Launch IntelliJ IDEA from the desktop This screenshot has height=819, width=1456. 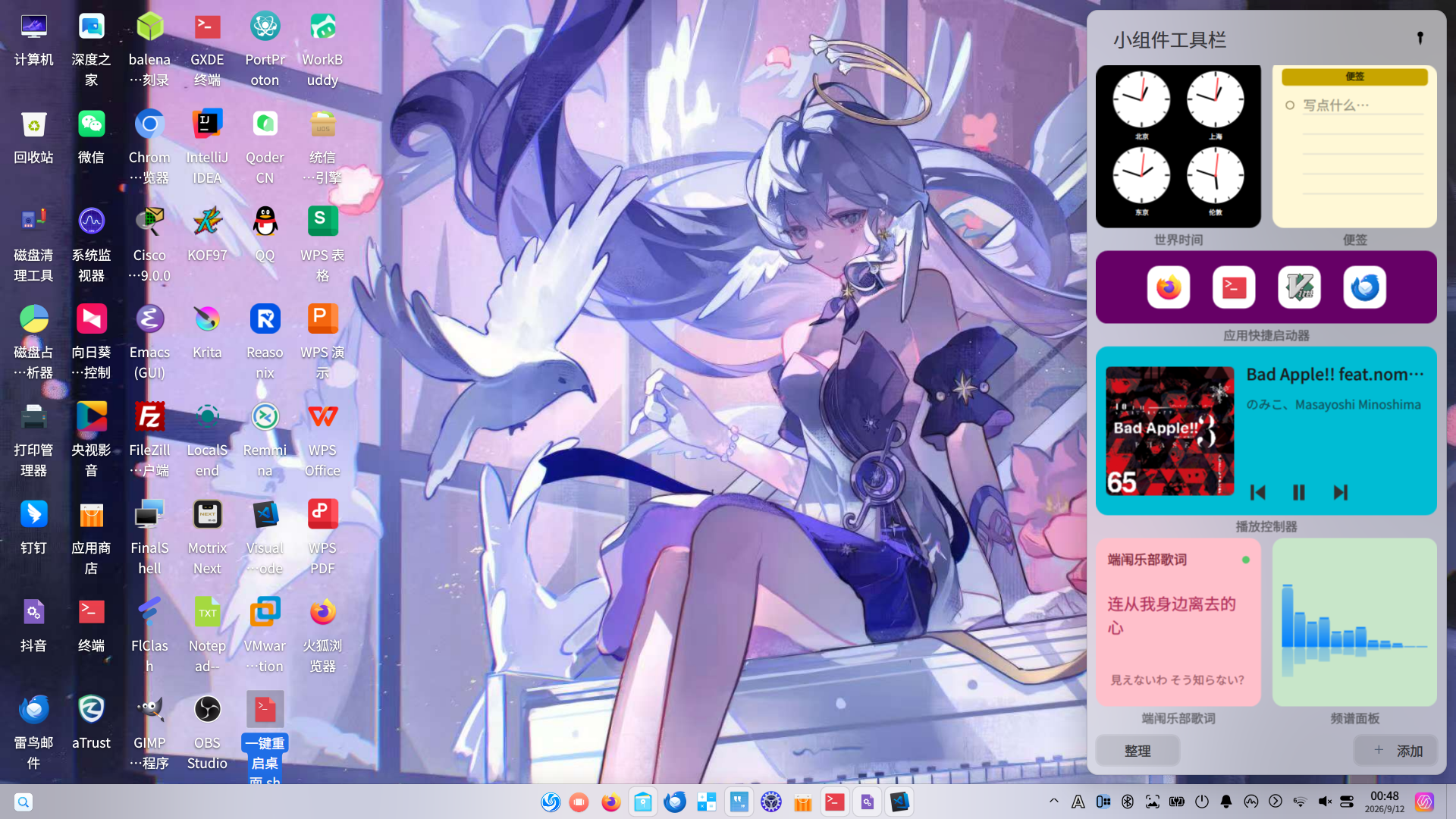[207, 124]
